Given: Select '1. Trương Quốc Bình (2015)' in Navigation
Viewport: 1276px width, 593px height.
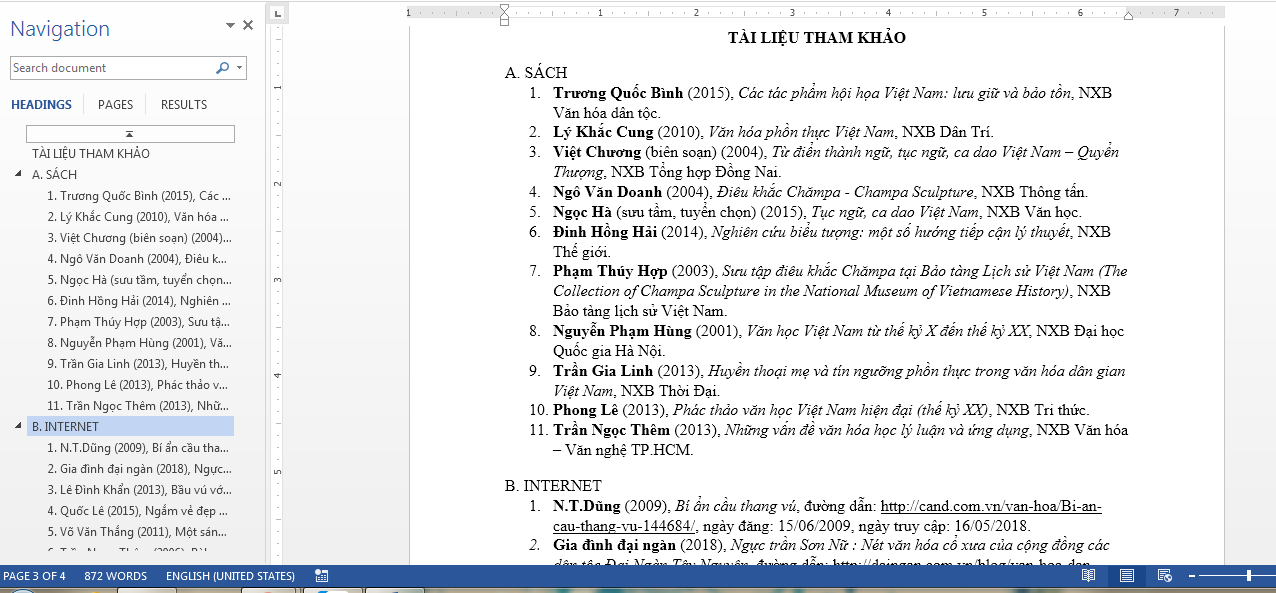Looking at the screenshot, I should click(x=139, y=196).
